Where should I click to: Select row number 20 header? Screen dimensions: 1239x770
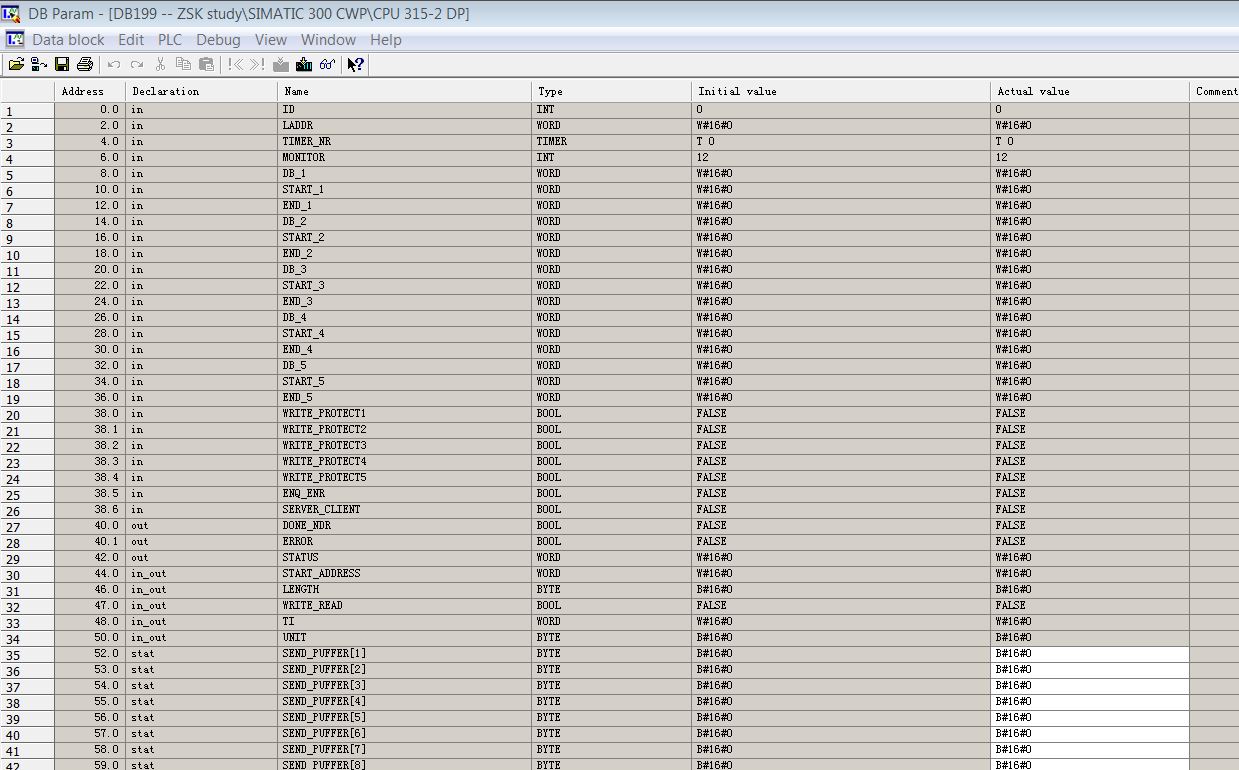[x=27, y=414]
